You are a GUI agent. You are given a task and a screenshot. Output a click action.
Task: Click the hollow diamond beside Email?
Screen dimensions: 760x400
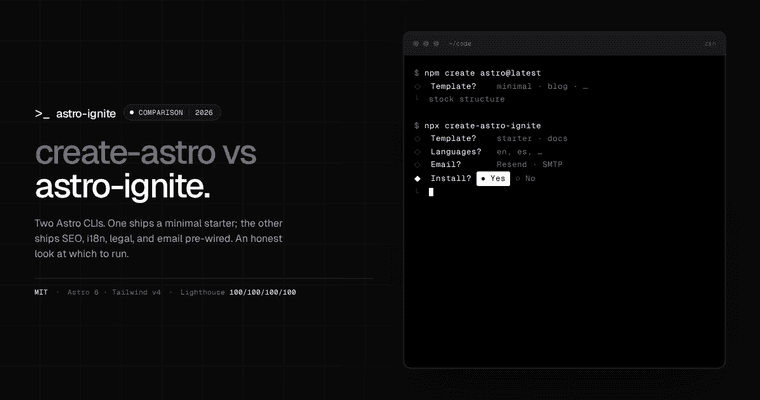tap(417, 165)
